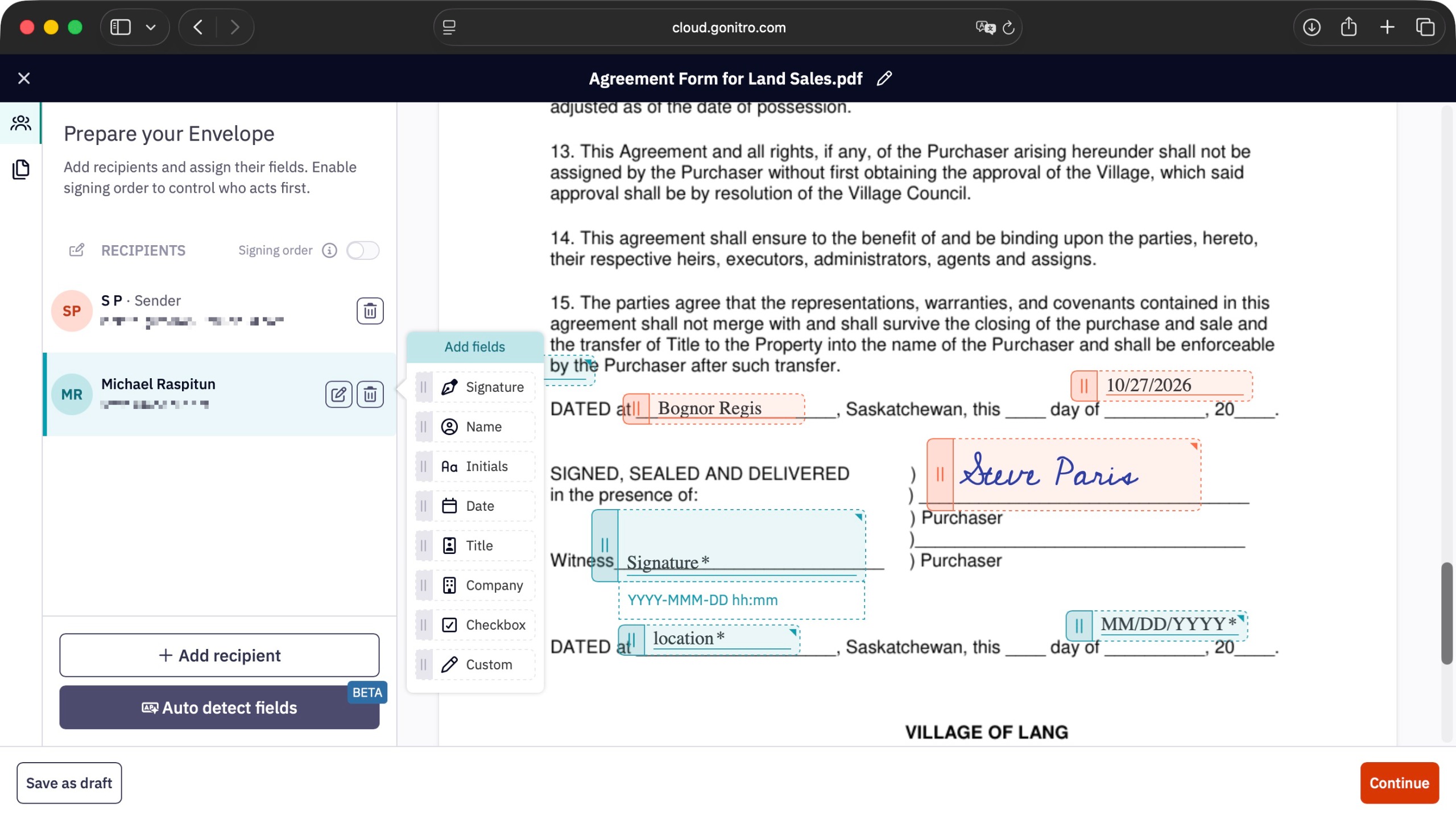
Task: Click the Continue button
Action: point(1399,783)
